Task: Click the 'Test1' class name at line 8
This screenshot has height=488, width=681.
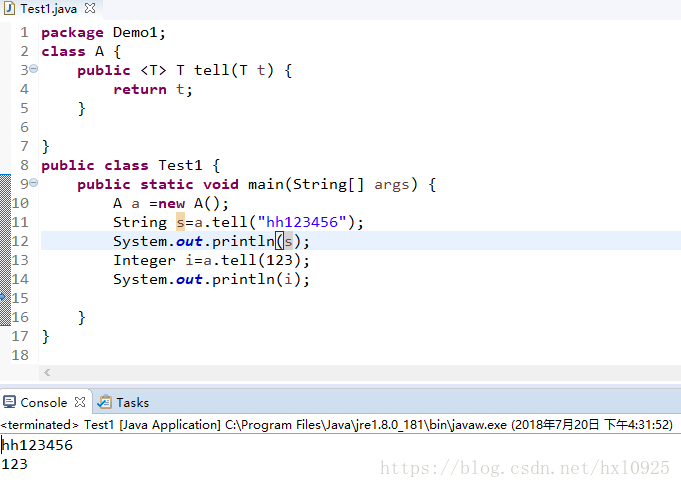Action: pos(180,165)
